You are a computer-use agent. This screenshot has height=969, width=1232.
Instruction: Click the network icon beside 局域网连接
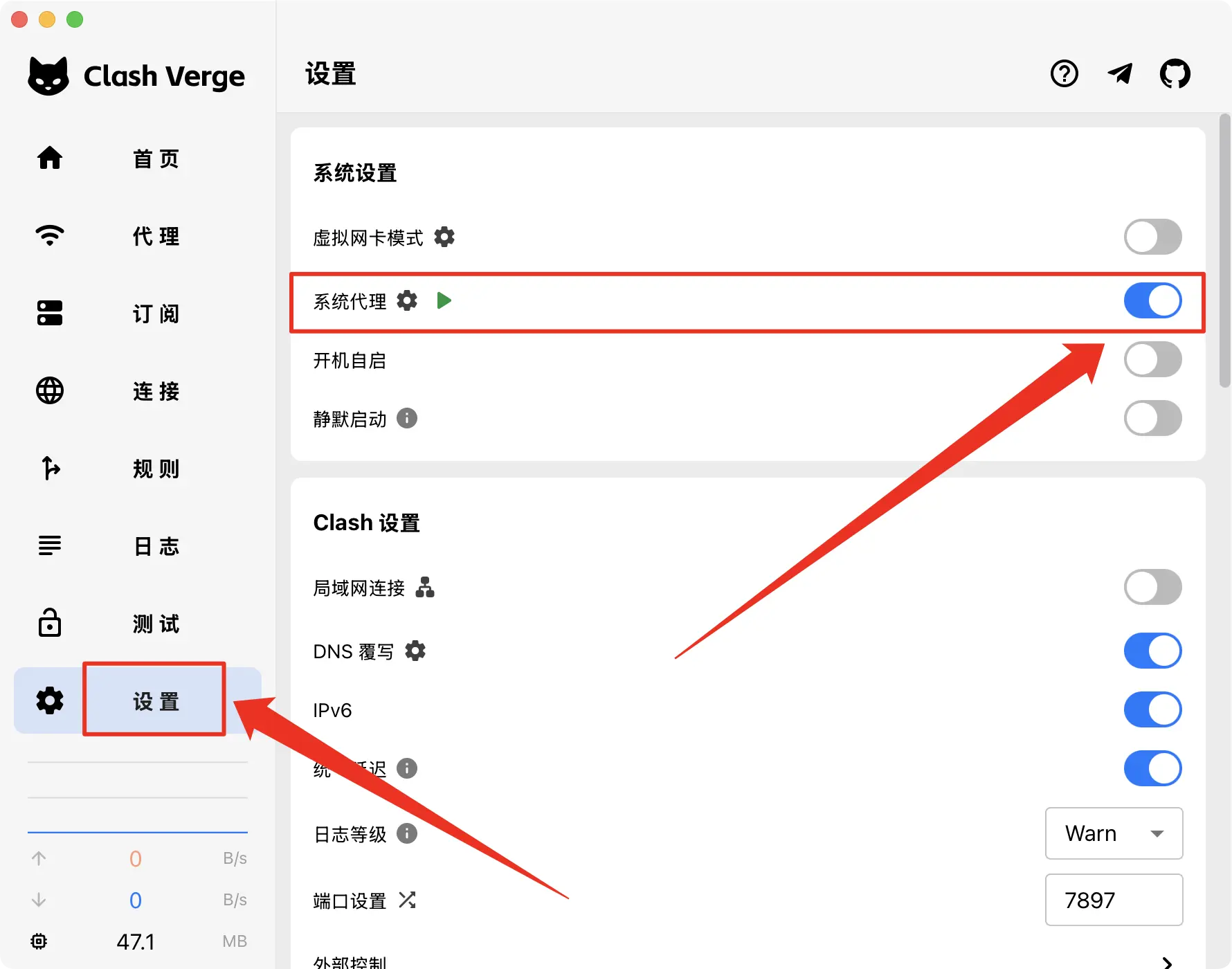pos(425,588)
